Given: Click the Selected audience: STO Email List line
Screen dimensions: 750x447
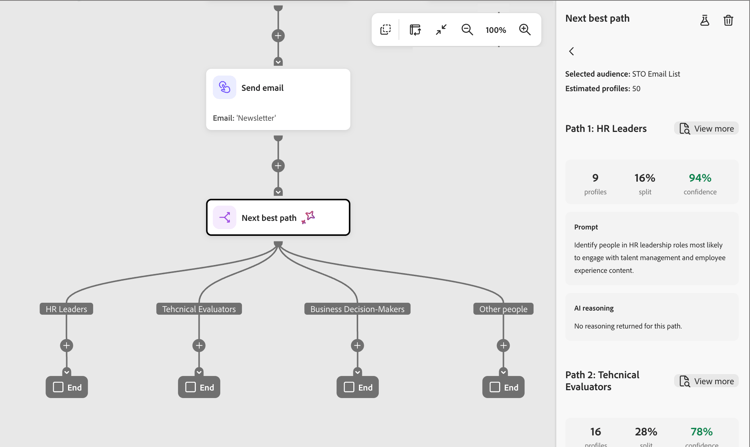Looking at the screenshot, I should [x=622, y=74].
